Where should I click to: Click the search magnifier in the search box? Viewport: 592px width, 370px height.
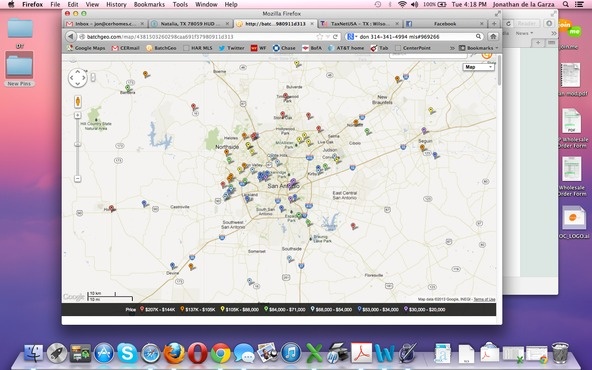(478, 37)
